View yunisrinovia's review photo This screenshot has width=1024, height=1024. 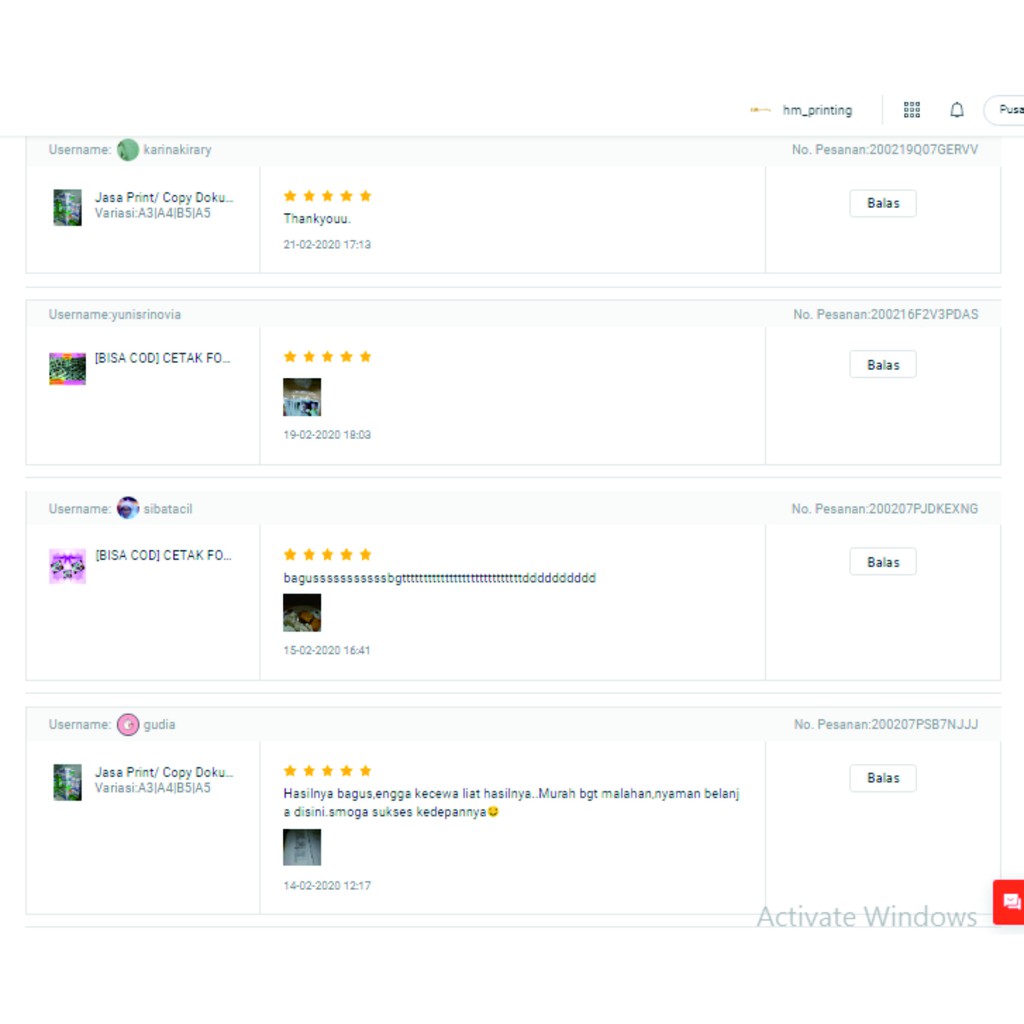pyautogui.click(x=302, y=397)
